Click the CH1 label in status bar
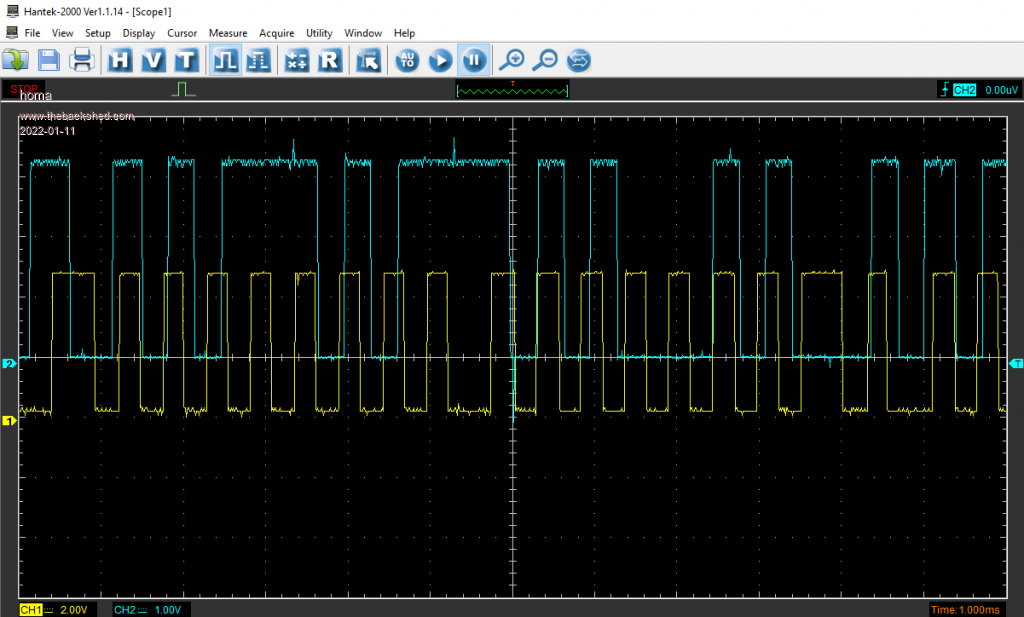Image resolution: width=1024 pixels, height=617 pixels. pyautogui.click(x=30, y=609)
